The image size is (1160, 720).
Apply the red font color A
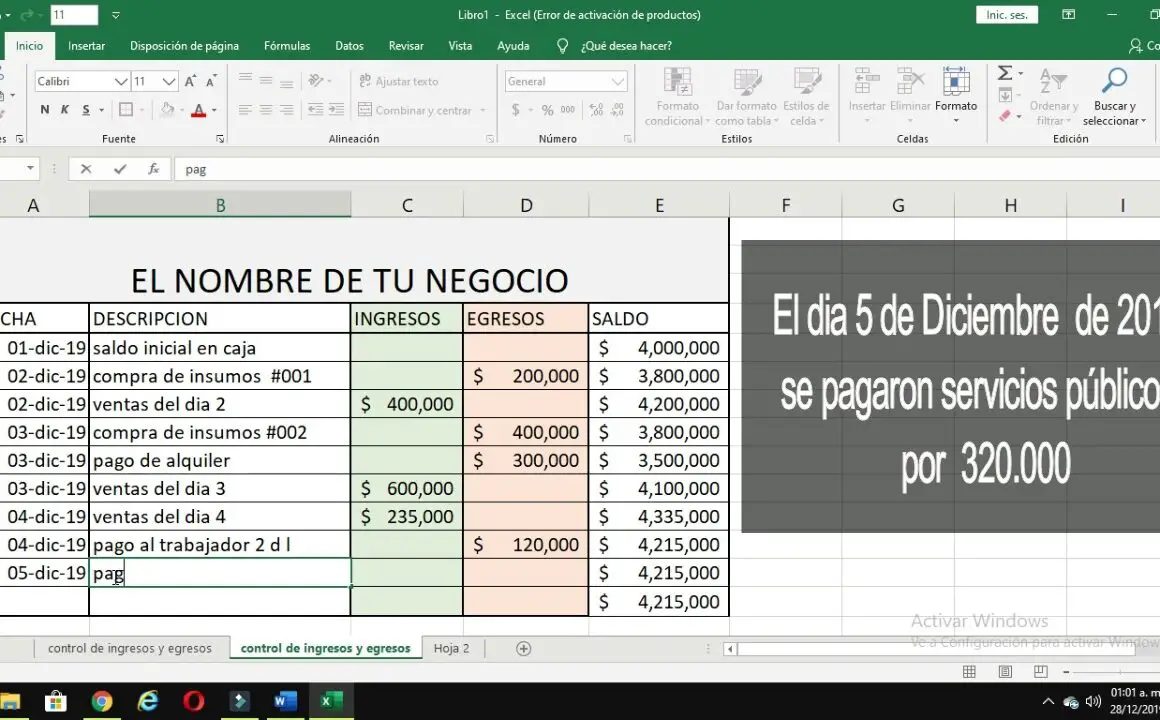pos(198,110)
